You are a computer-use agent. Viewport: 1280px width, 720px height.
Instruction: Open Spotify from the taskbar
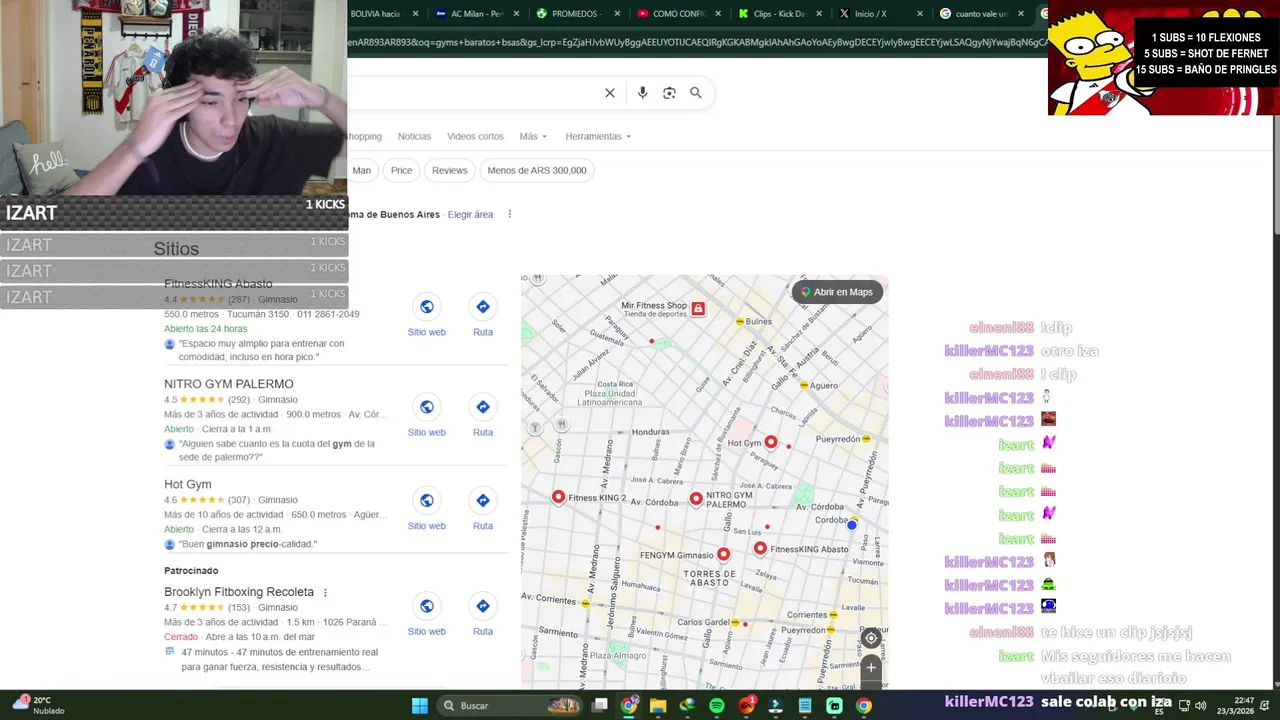point(717,706)
